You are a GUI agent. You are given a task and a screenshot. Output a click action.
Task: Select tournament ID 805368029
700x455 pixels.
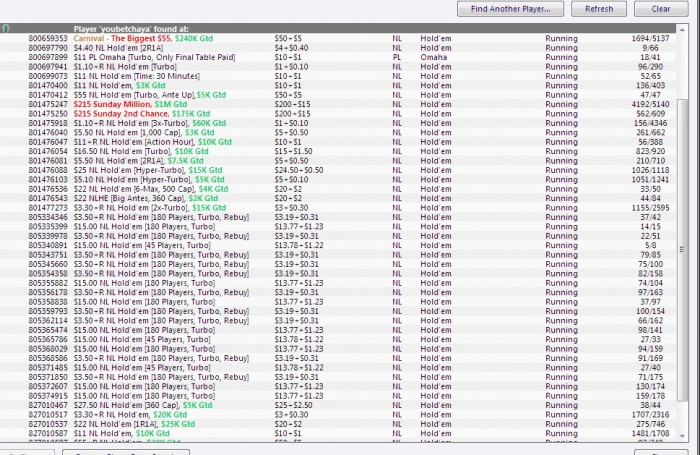click(x=338, y=349)
